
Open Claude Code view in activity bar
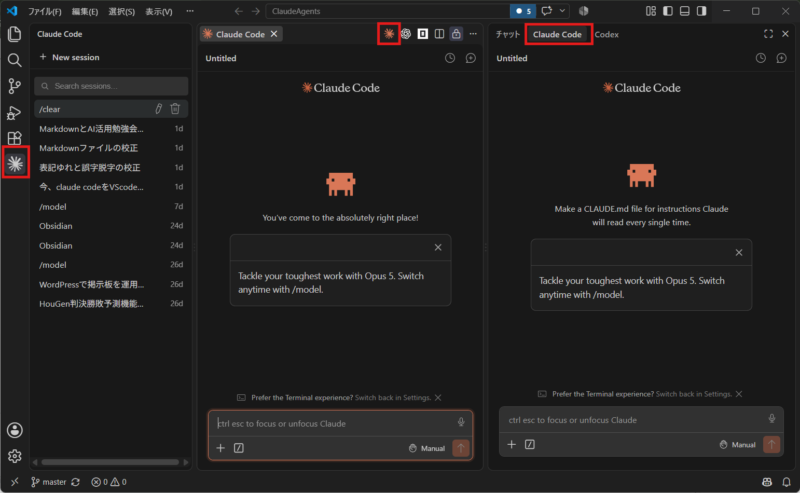[x=15, y=163]
